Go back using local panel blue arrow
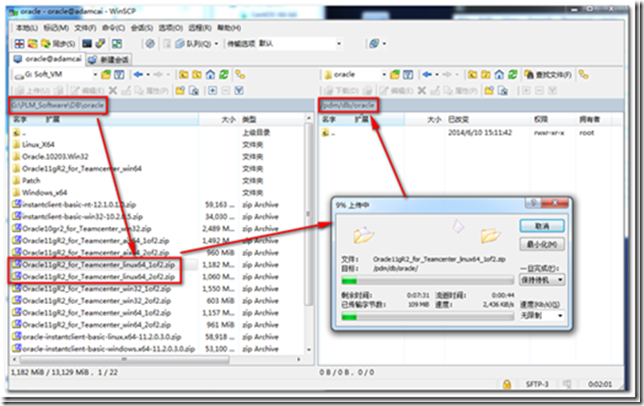 tap(138, 75)
